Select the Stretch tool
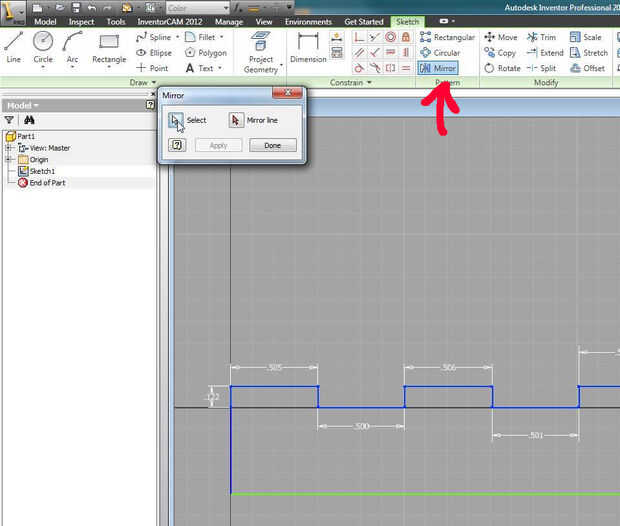The image size is (620, 526). [588, 53]
